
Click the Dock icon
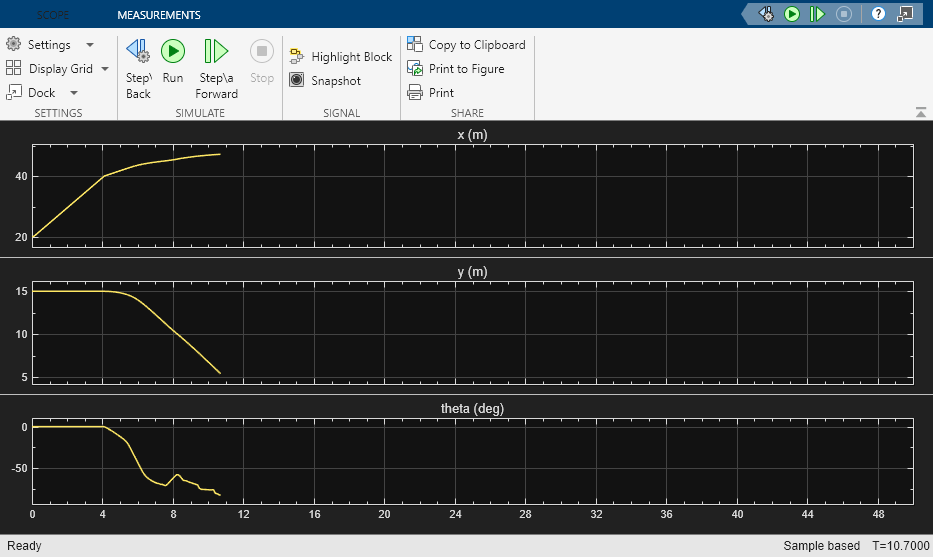(14, 92)
